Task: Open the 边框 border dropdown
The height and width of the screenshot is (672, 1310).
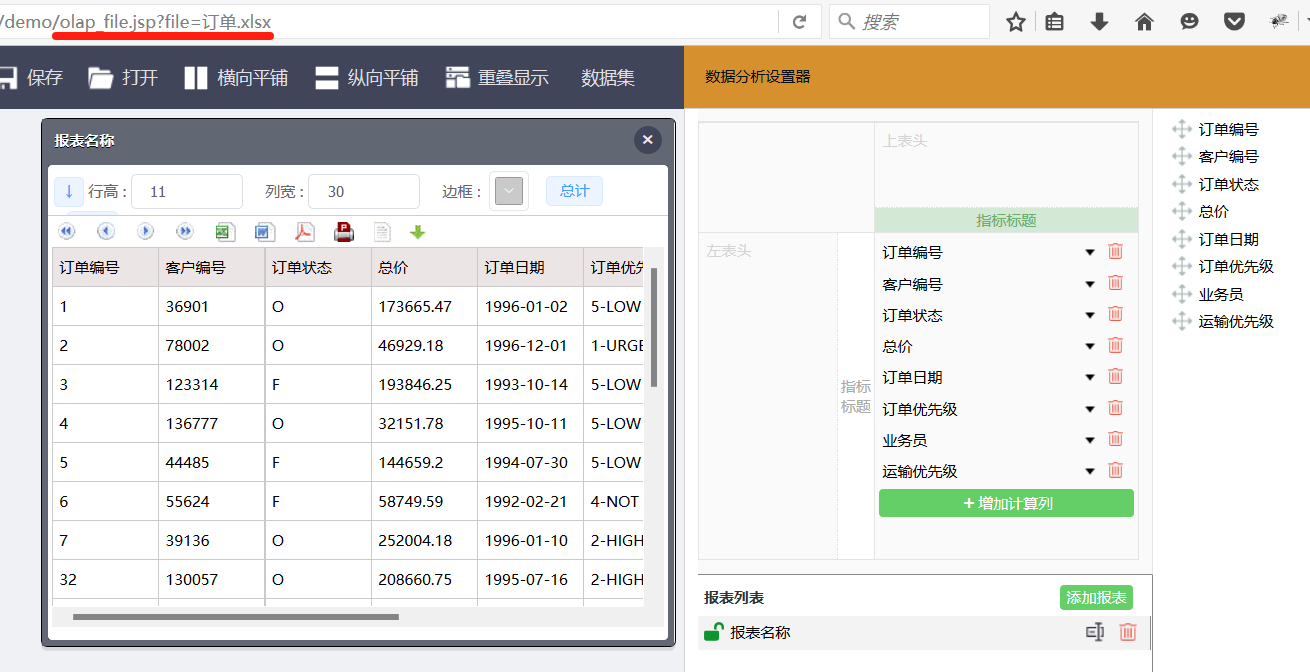Action: tap(509, 191)
